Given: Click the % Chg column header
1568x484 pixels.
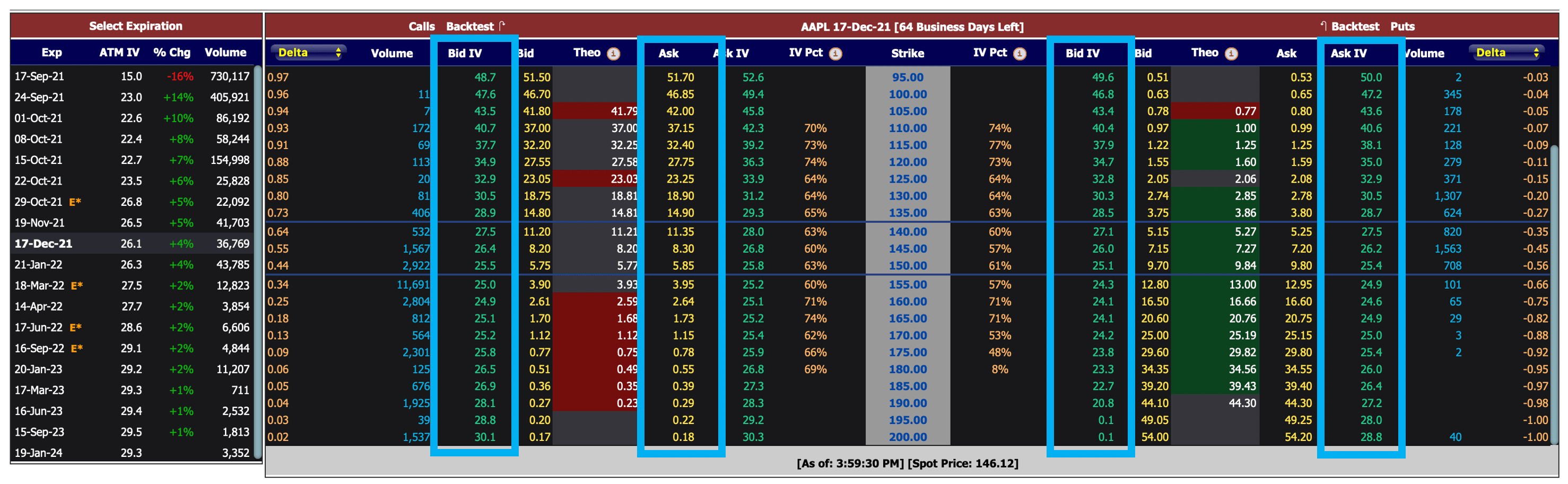Looking at the screenshot, I should [172, 53].
